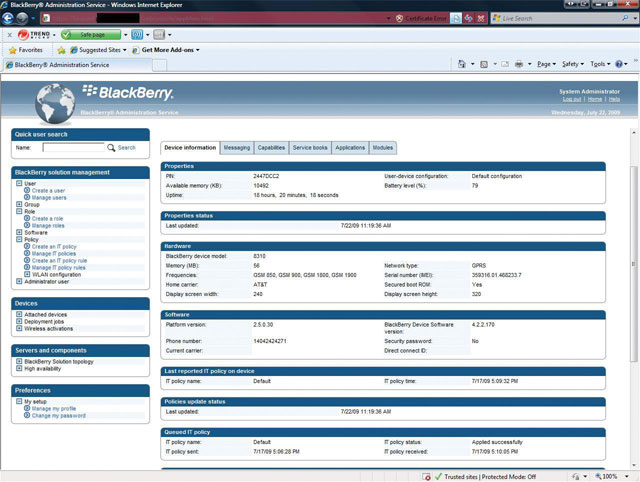Click the Manage users link
This screenshot has width=640, height=482.
click(x=49, y=198)
